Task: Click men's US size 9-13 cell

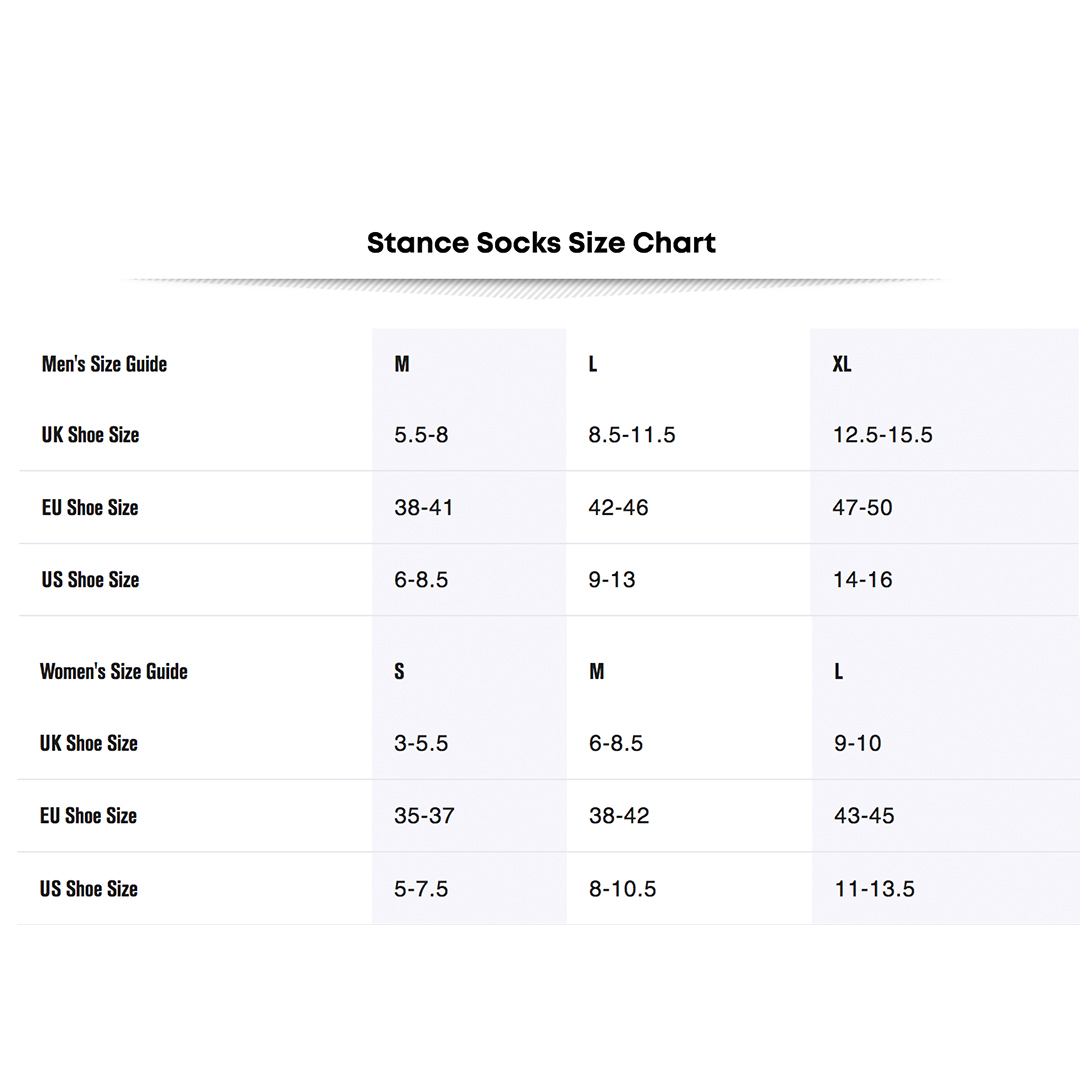Action: tap(612, 580)
